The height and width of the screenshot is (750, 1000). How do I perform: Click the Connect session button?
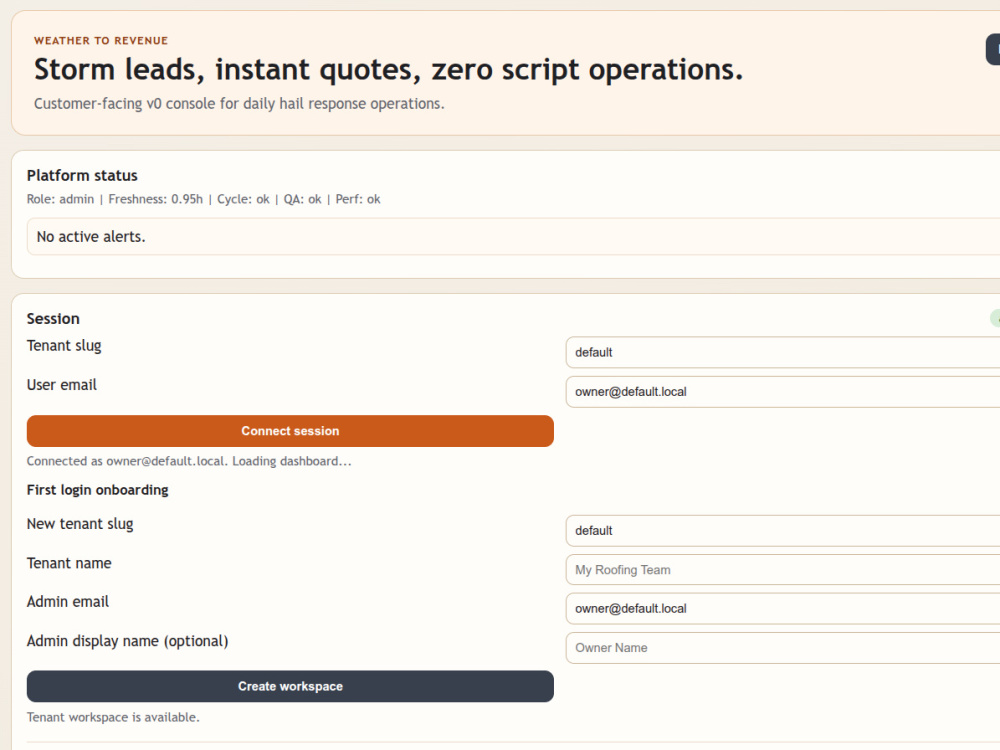pyautogui.click(x=290, y=431)
